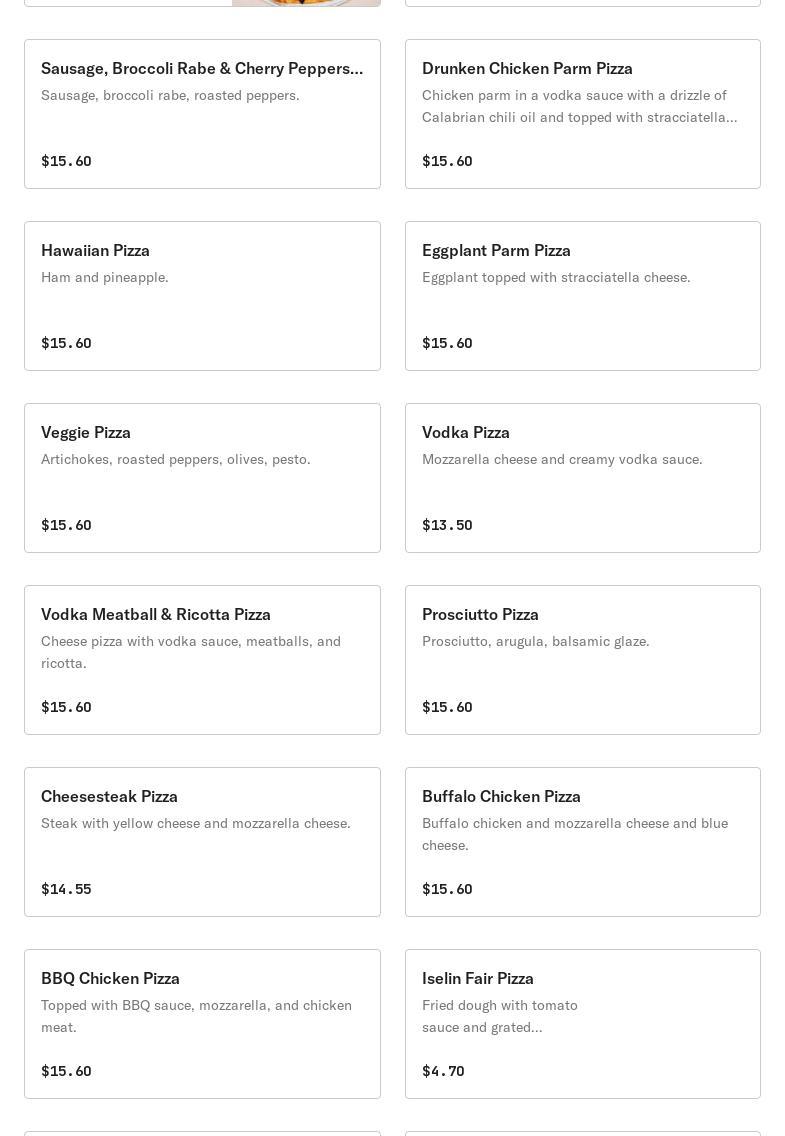Screen dimensions: 785x1136
Task: Click the $13.50 price on Vodka Pizza
Action: click(x=447, y=525)
